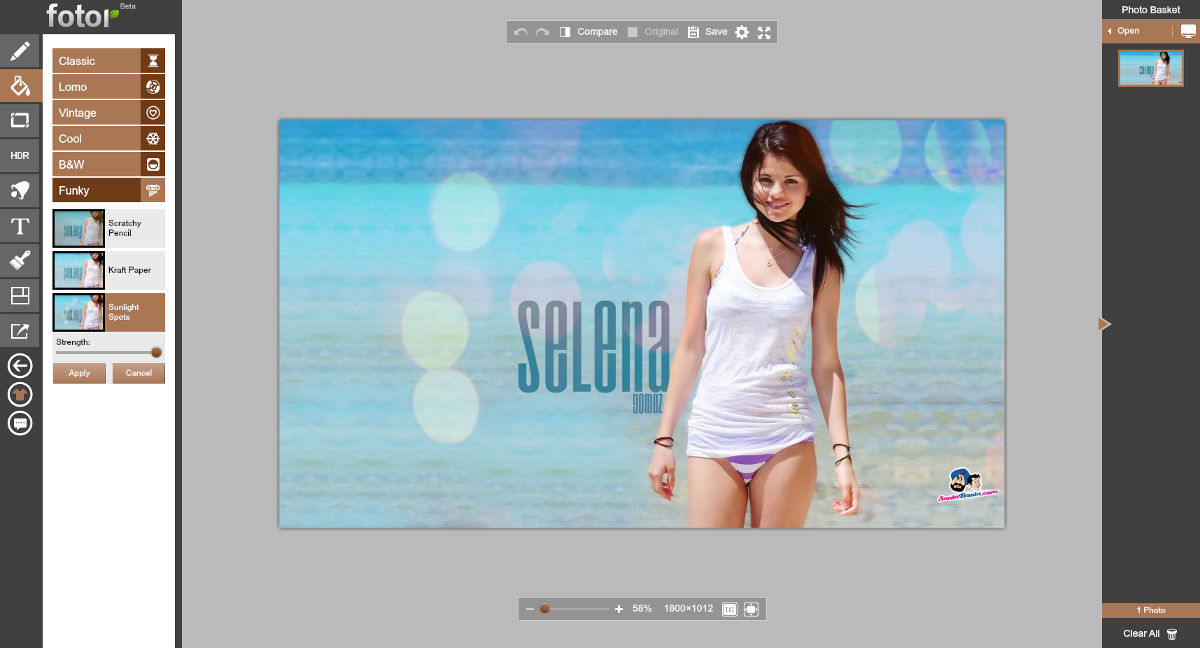Click the fotor logo
This screenshot has height=648, width=1200.
pyautogui.click(x=83, y=16)
